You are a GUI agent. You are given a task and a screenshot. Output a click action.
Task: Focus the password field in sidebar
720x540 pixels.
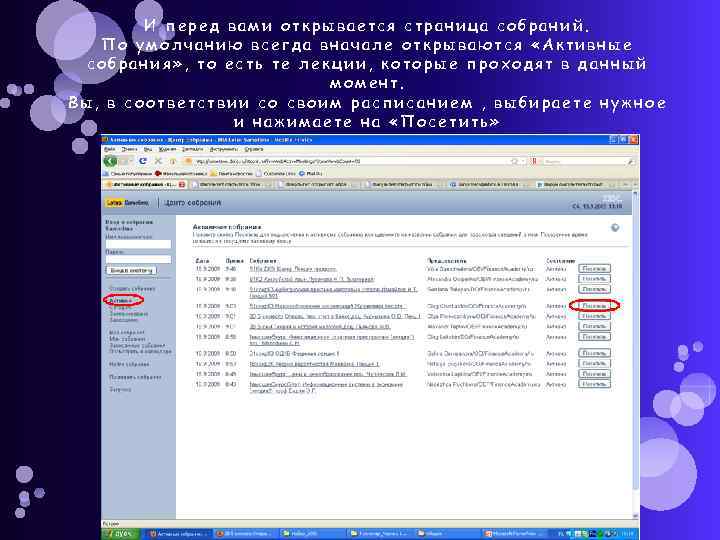pyautogui.click(x=138, y=260)
